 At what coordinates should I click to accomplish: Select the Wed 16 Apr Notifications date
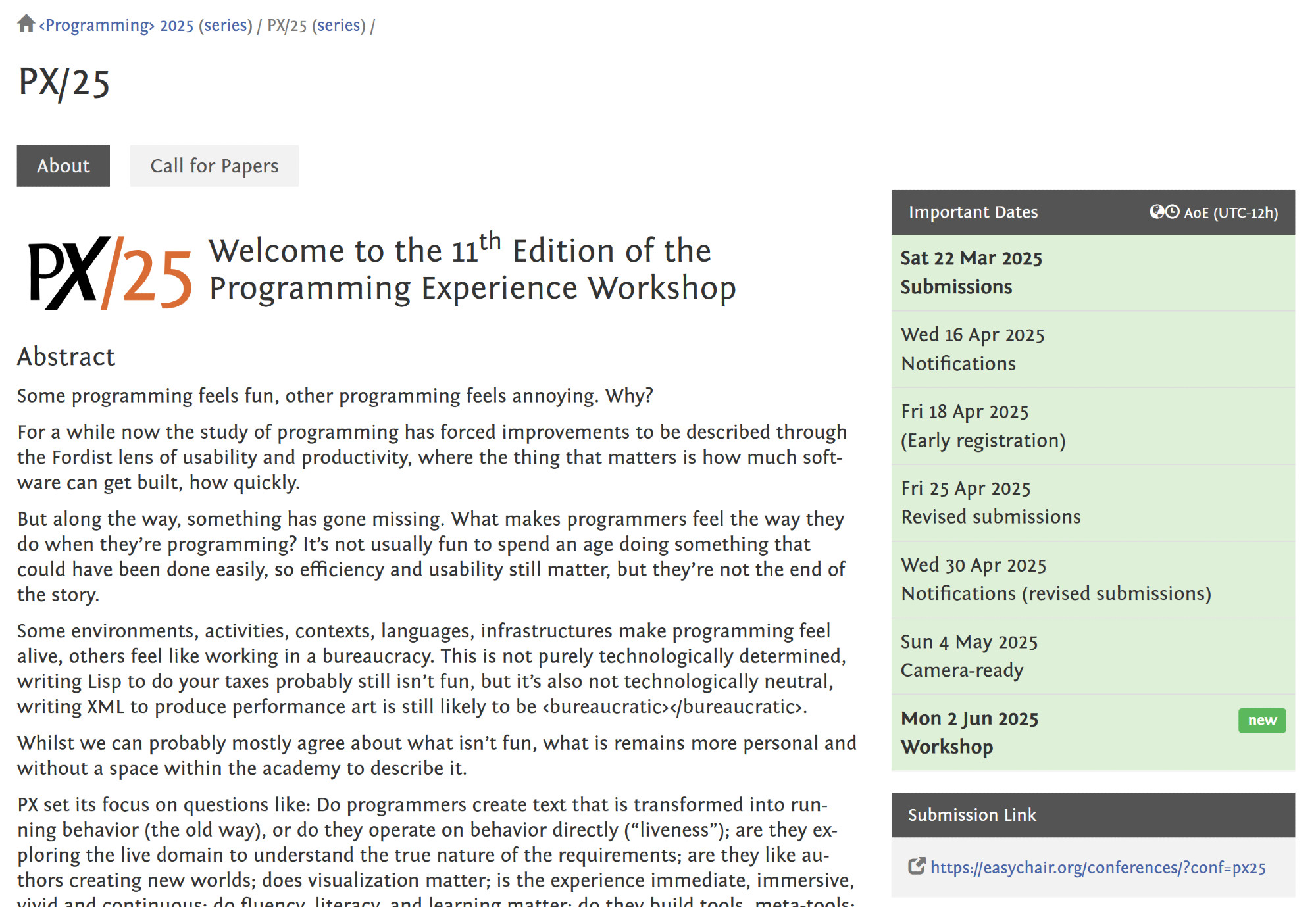click(x=972, y=349)
